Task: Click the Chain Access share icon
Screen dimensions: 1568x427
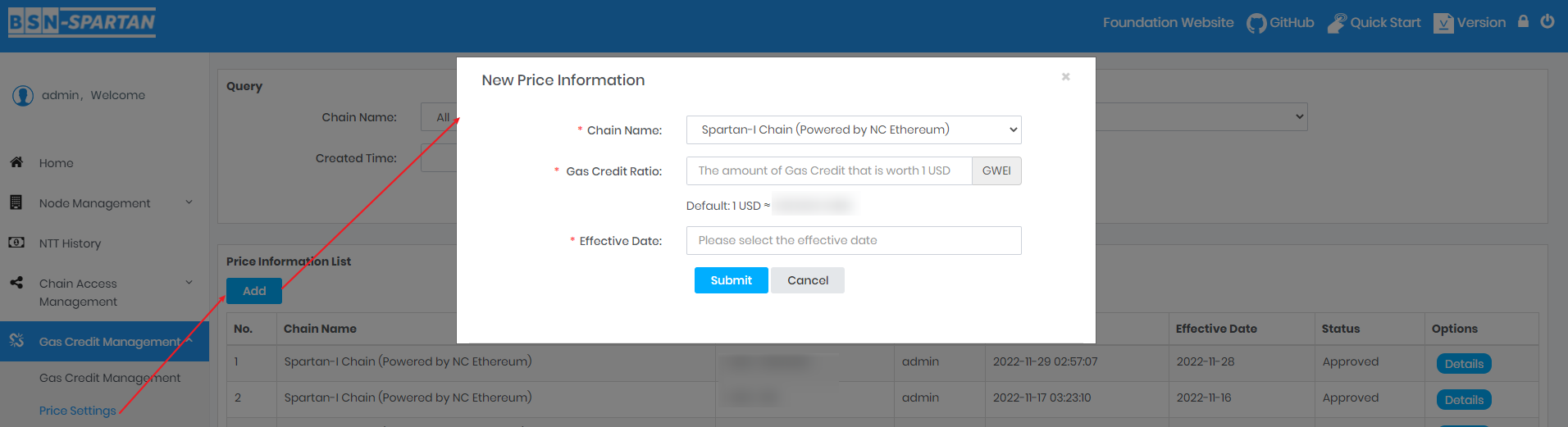Action: [16, 283]
